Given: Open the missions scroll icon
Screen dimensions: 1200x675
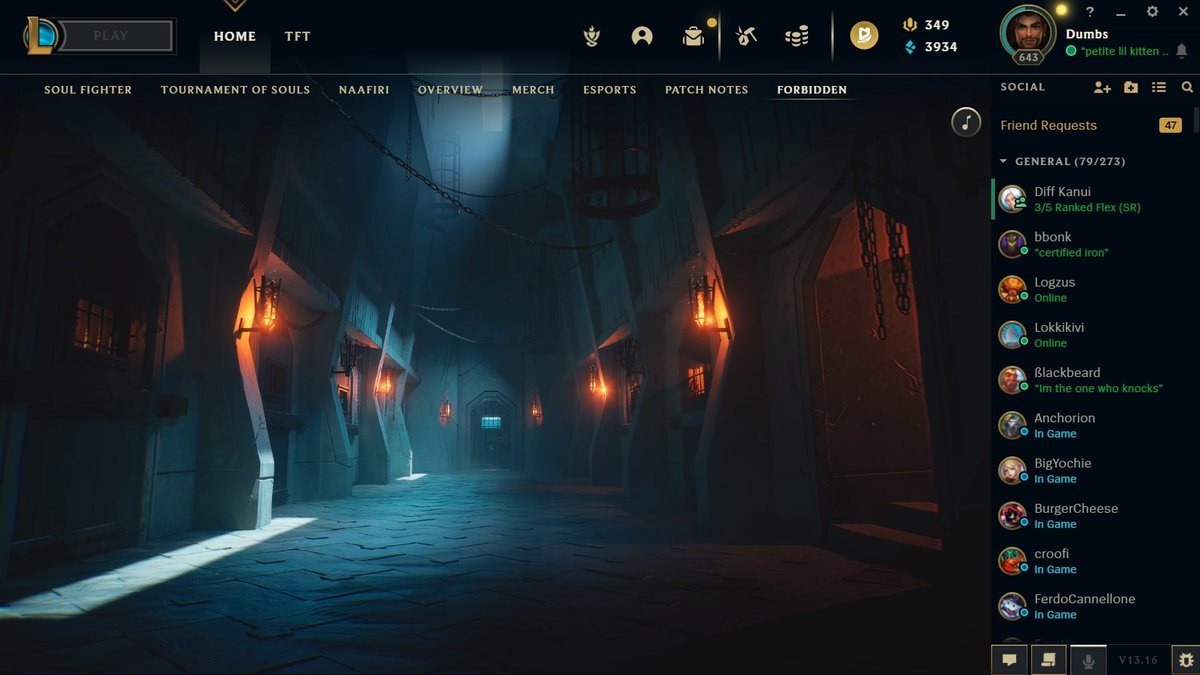Looking at the screenshot, I should (x=1049, y=660).
